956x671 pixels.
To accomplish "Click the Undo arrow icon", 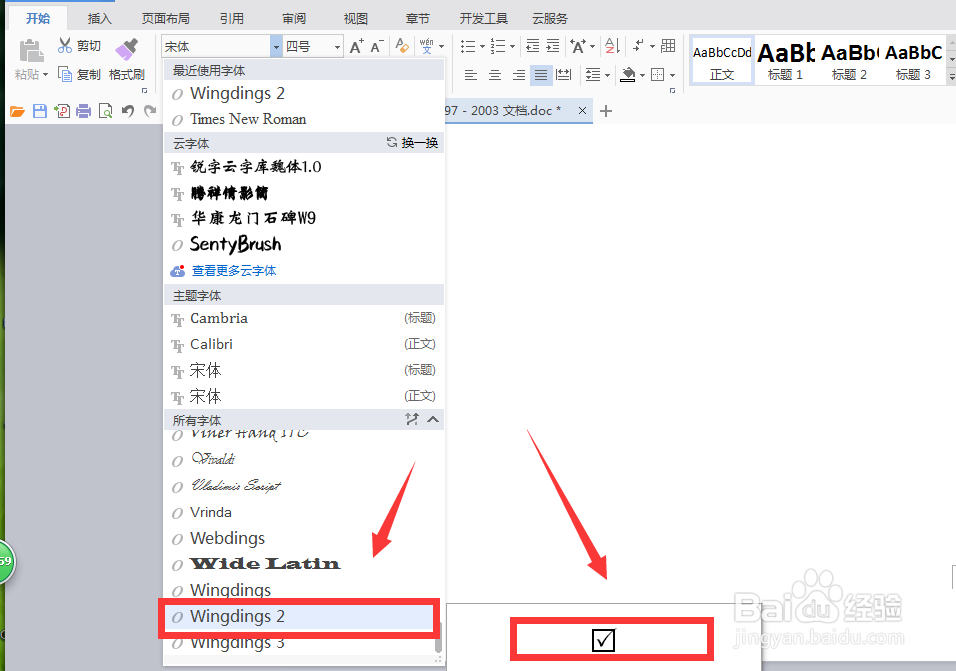I will [127, 110].
